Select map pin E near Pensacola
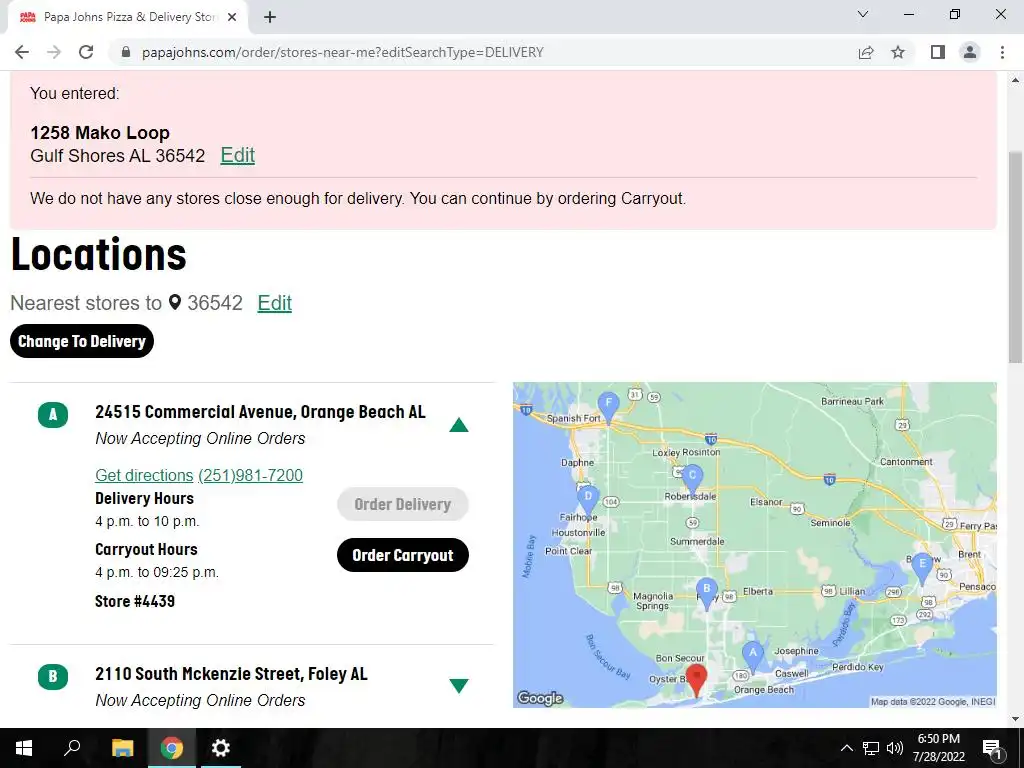Image resolution: width=1024 pixels, height=768 pixels. [x=922, y=568]
